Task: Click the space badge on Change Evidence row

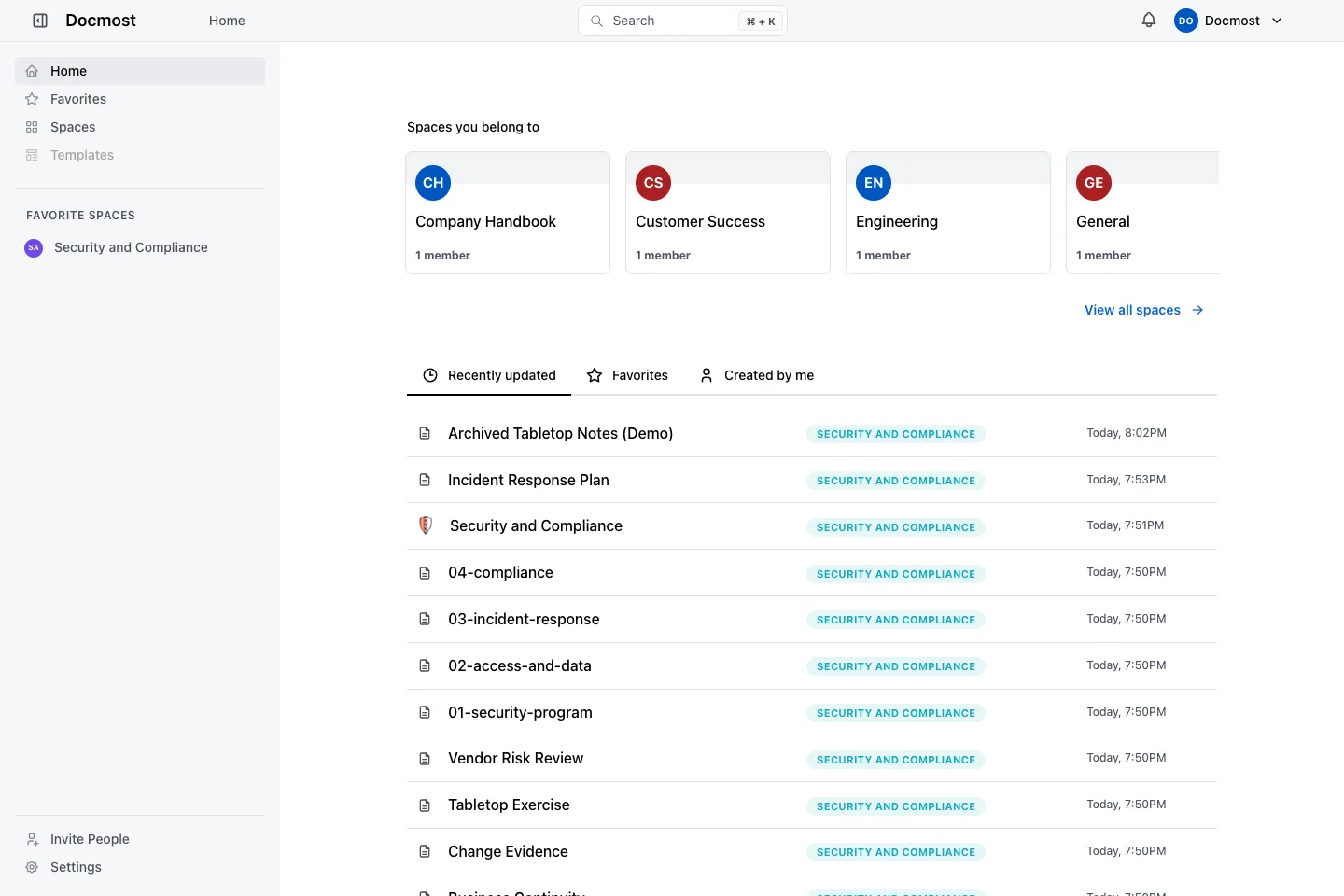Action: 896,852
